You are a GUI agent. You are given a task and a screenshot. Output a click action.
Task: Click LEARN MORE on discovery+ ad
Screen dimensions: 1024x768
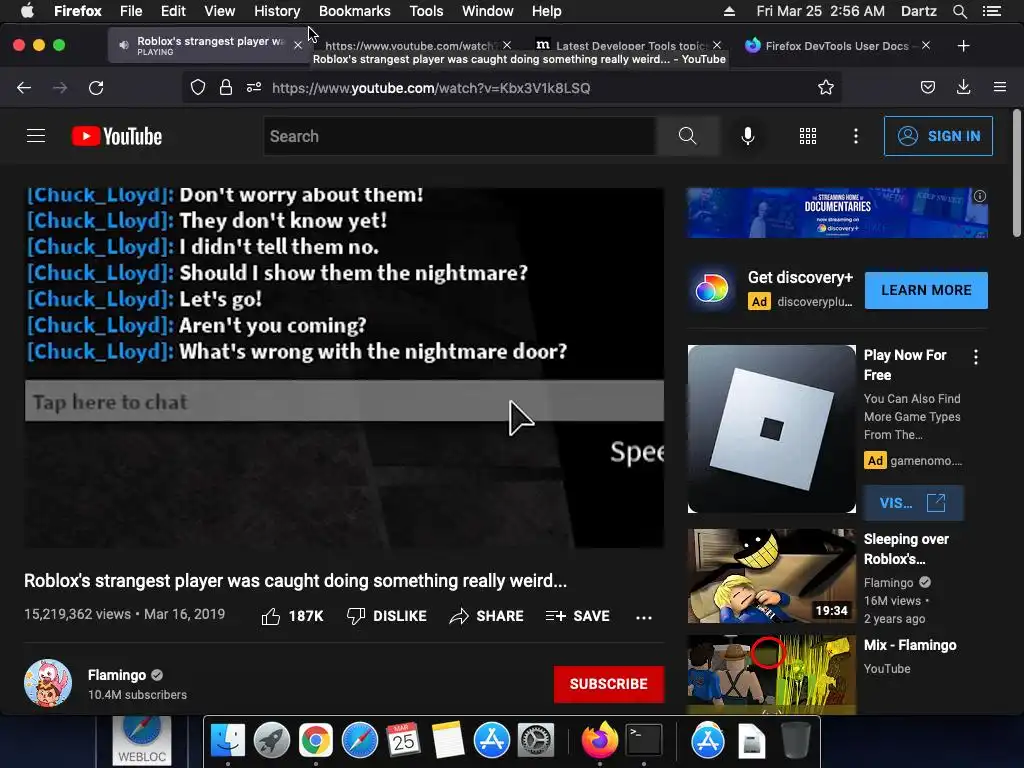(x=926, y=290)
